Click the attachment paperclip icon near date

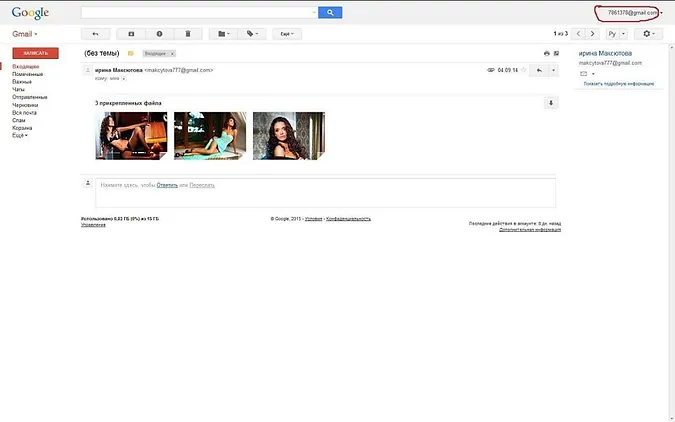(490, 70)
